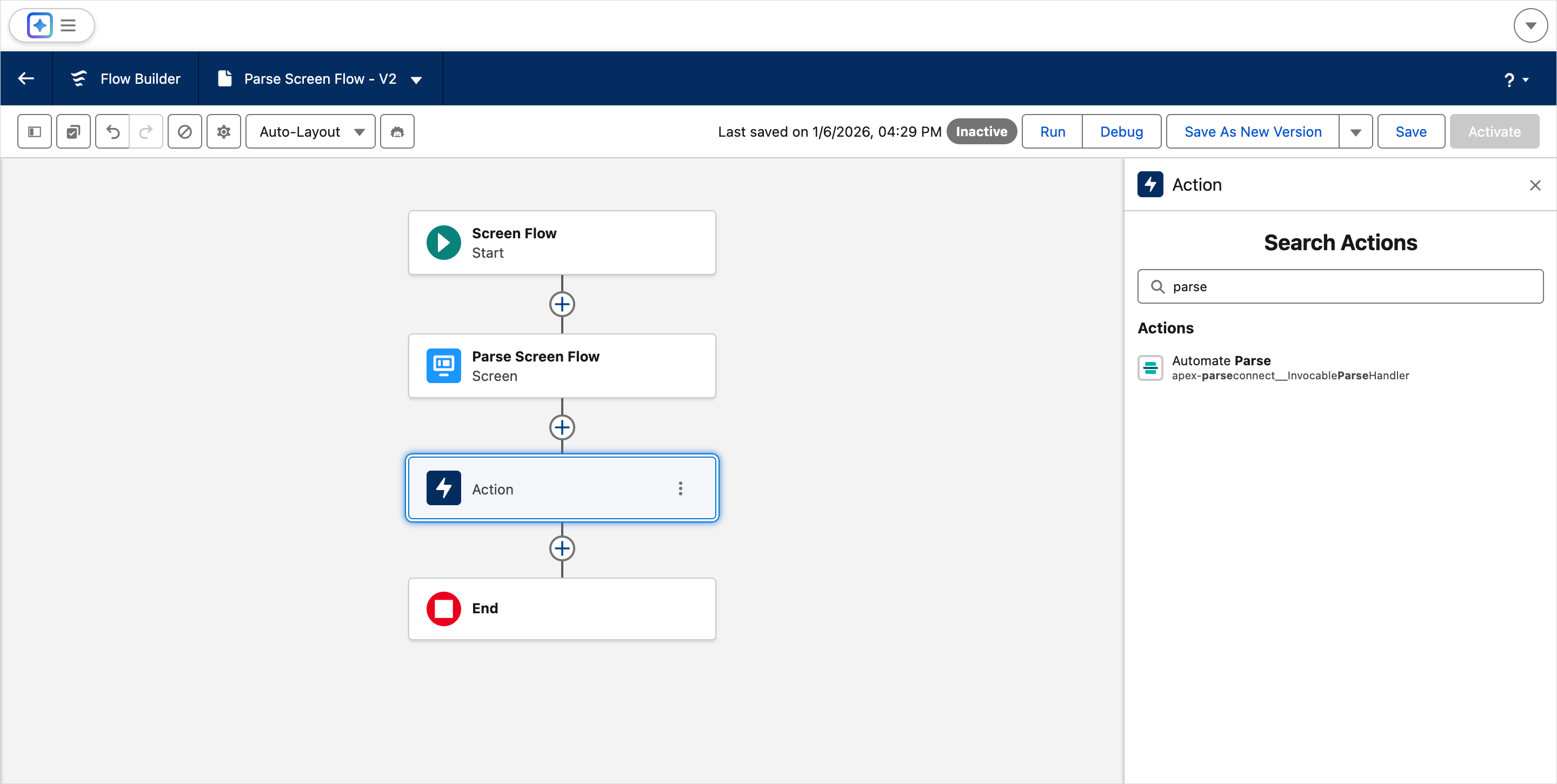The width and height of the screenshot is (1557, 784).
Task: Click the Screen Flow Start play icon
Action: click(x=444, y=243)
